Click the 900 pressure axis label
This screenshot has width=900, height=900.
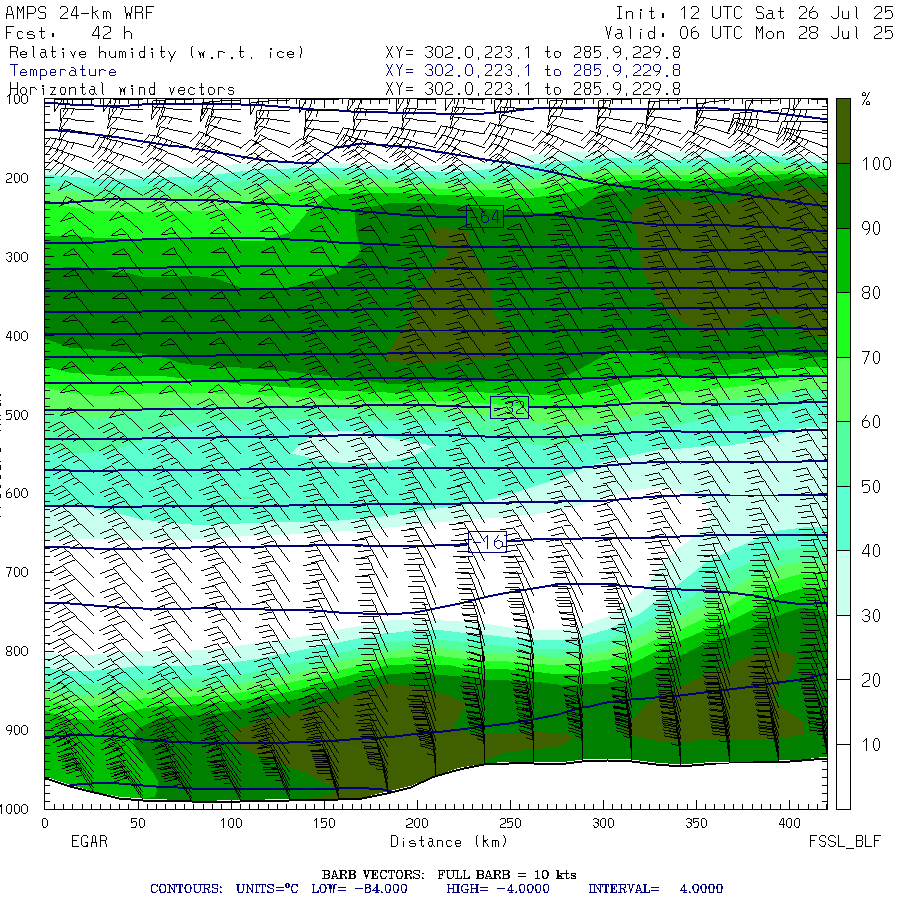[17, 730]
